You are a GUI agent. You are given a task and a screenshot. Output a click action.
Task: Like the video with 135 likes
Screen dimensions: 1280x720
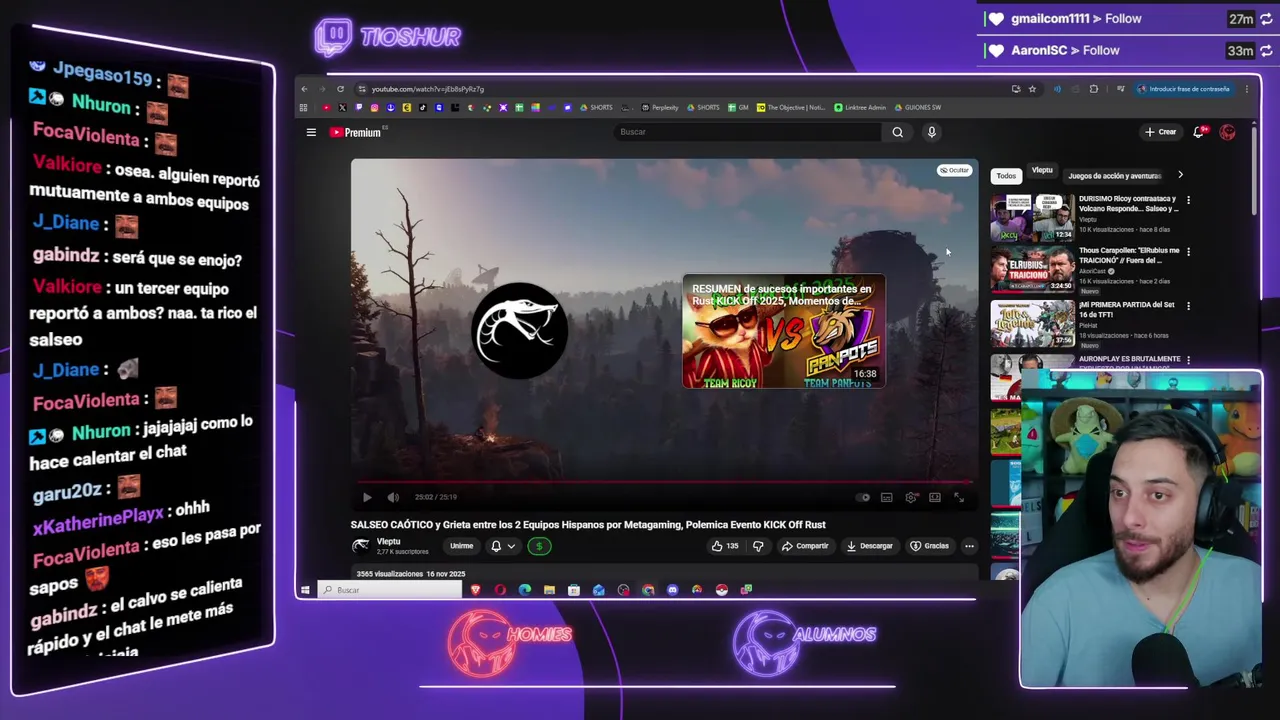[x=725, y=546]
